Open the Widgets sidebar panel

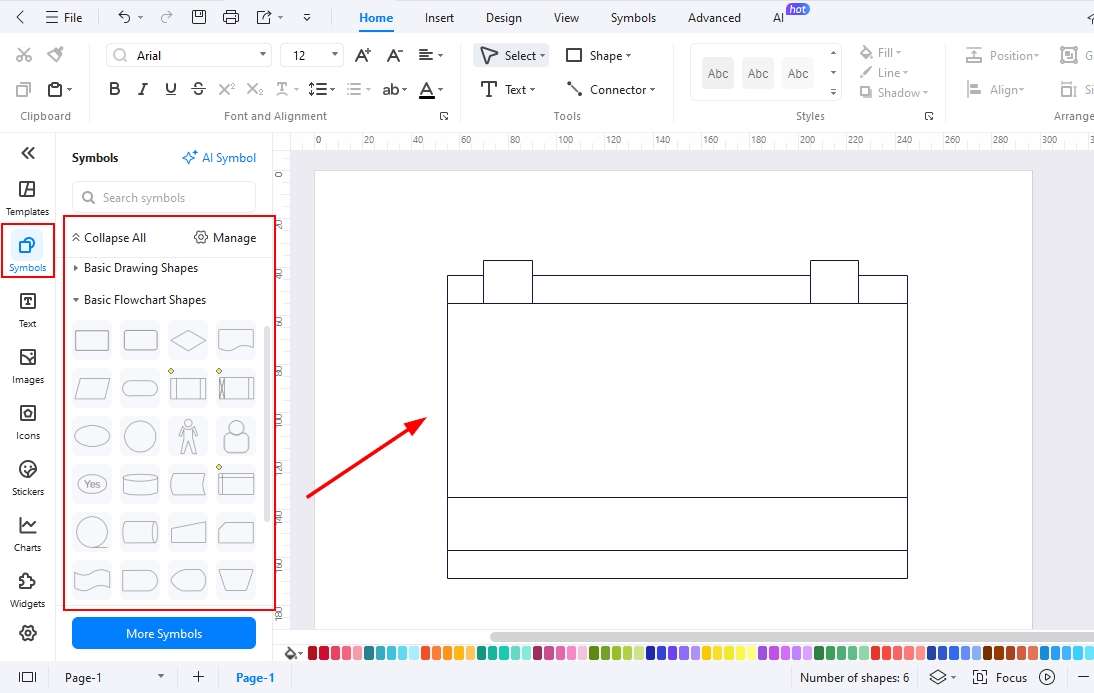27,590
